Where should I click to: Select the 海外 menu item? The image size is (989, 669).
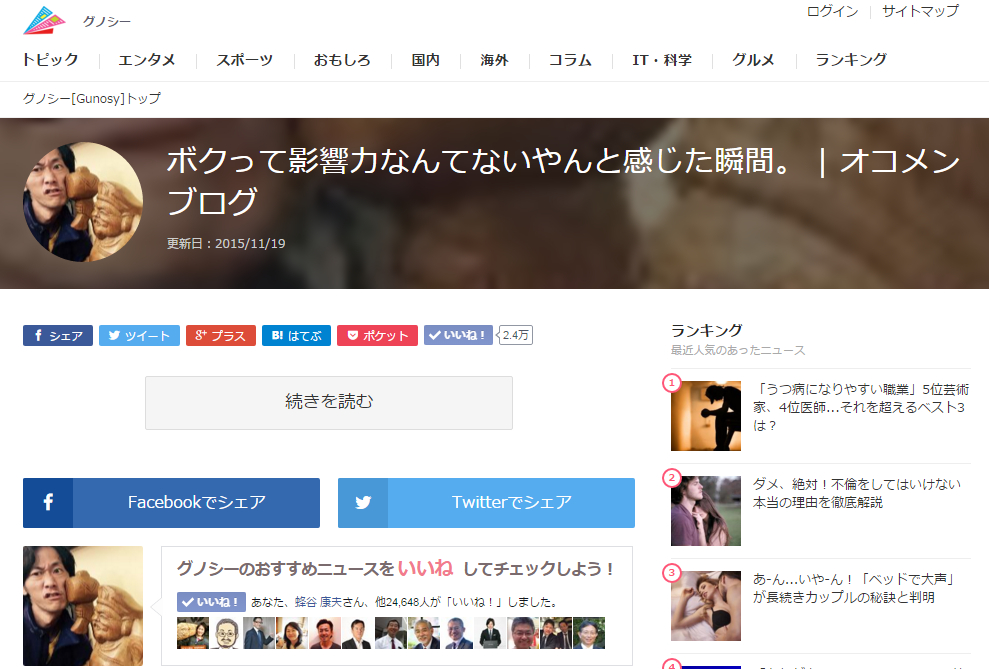coord(494,60)
